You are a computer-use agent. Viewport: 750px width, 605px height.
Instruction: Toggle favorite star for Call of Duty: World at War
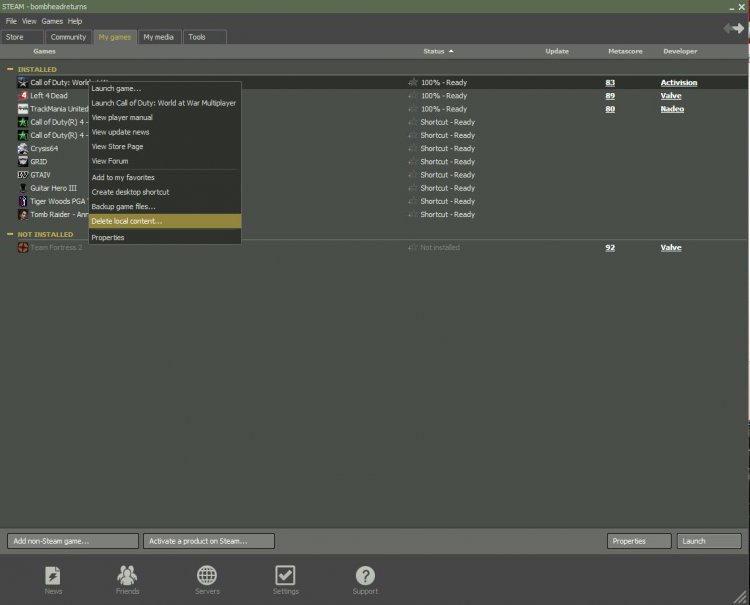[x=413, y=82]
